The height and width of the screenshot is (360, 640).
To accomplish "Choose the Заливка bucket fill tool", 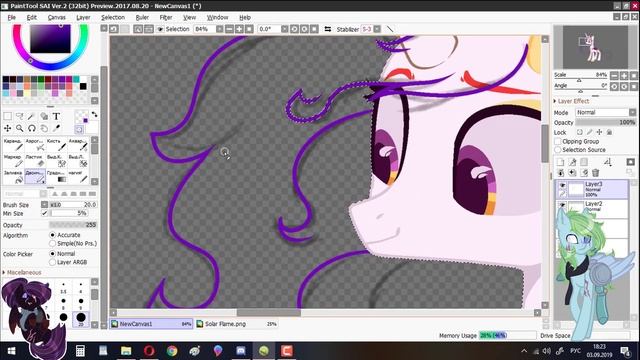I will [x=13, y=176].
